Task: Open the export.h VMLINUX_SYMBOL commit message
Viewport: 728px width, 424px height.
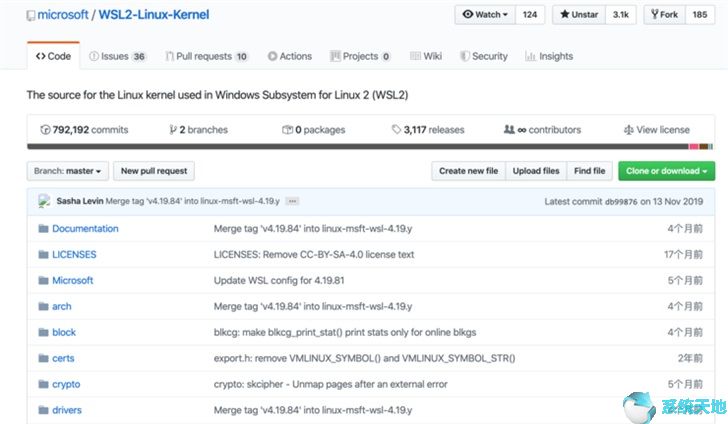Action: pos(364,359)
